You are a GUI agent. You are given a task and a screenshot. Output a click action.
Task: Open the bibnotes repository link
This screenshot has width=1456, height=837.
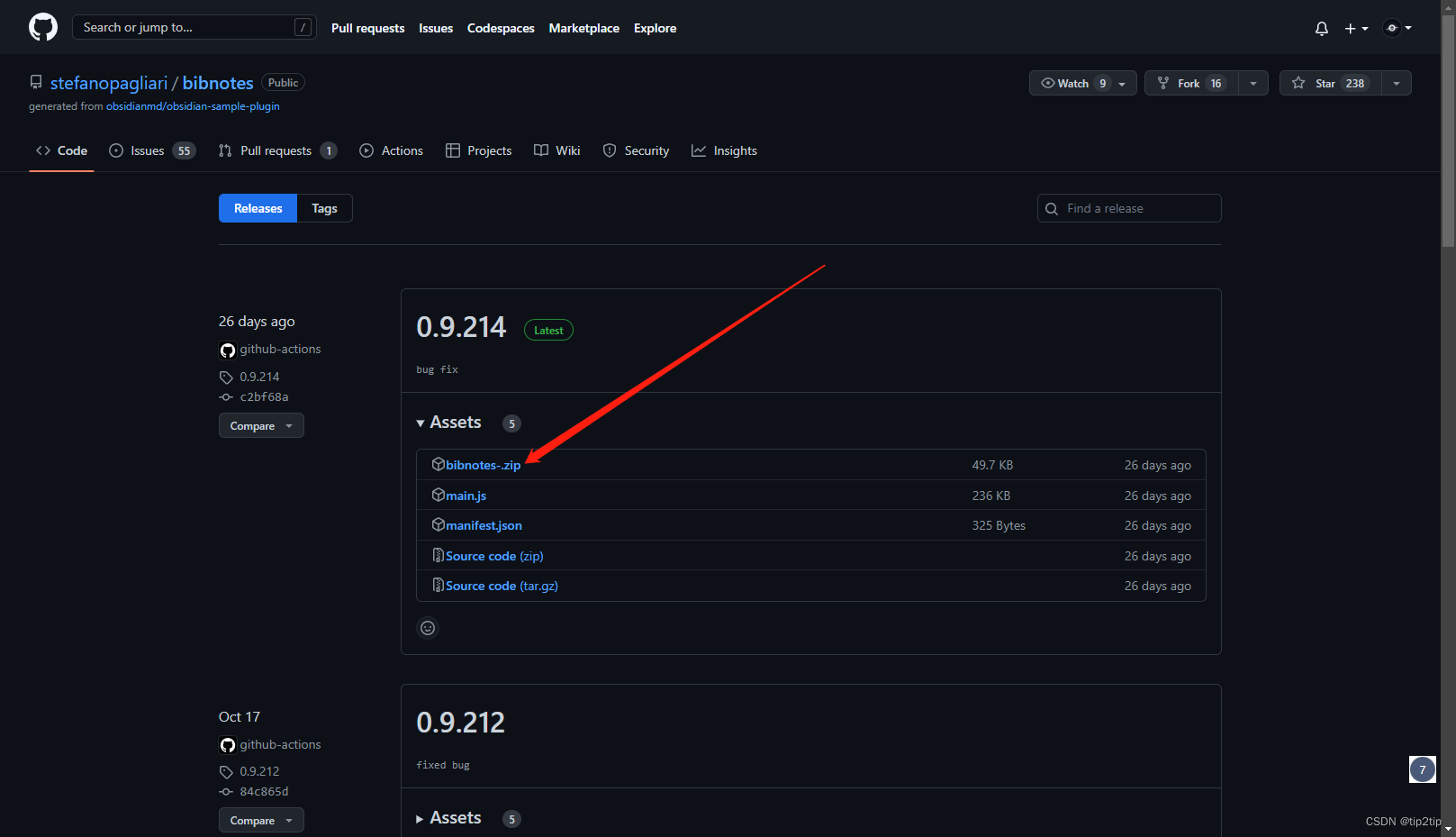click(218, 83)
